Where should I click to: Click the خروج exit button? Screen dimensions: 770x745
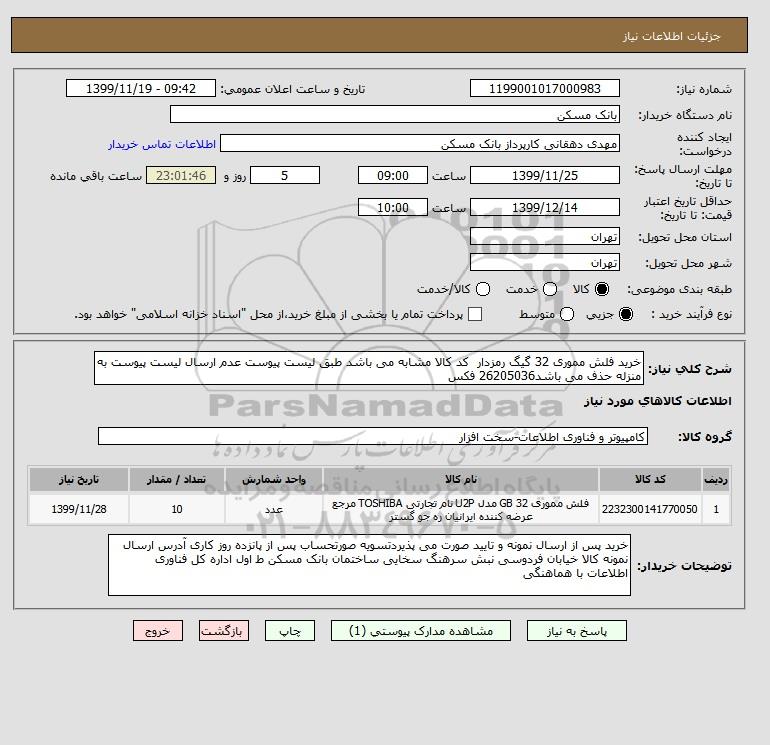[158, 631]
